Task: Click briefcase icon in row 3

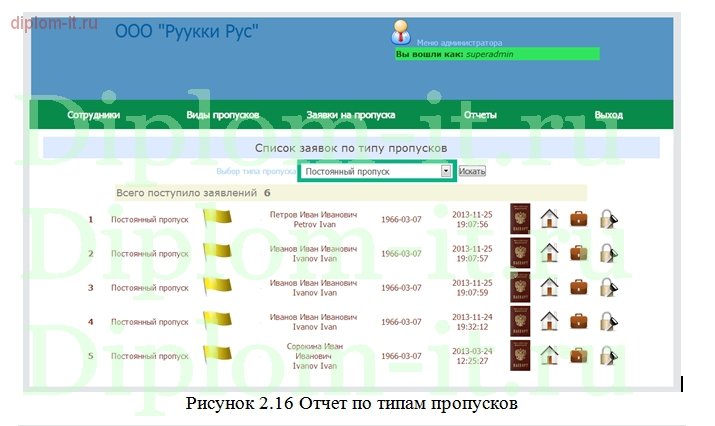Action: (579, 287)
